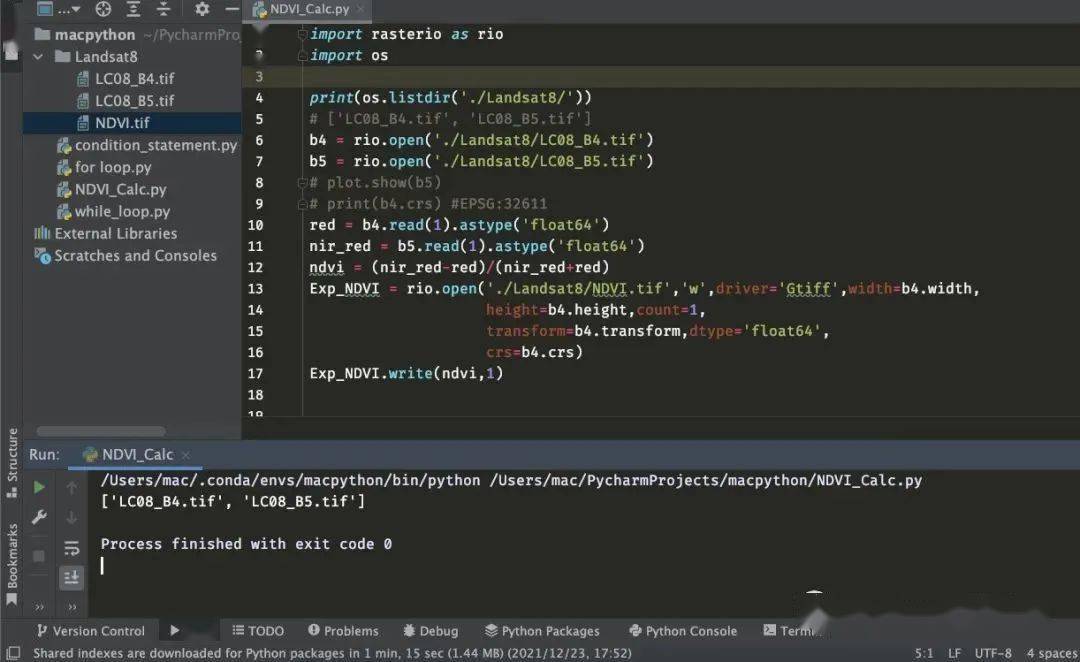Screen dimensions: 1080x662
Task: Collapse the Landsat8 folder
Action: [37, 56]
